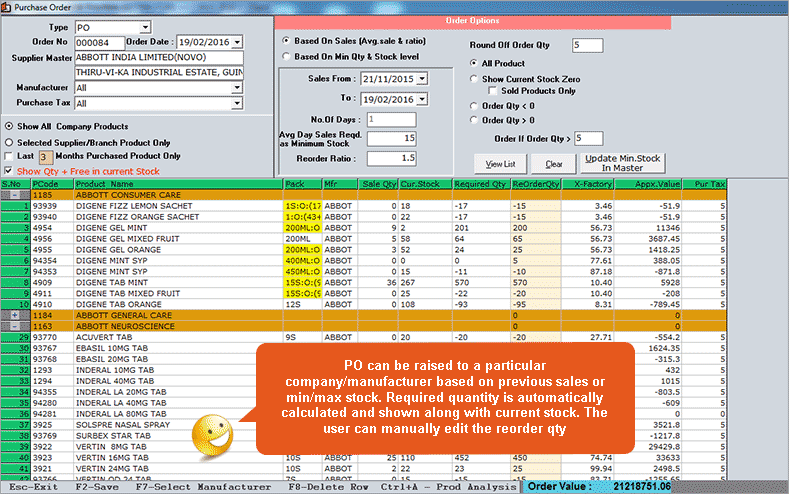The image size is (789, 494).
Task: Click the months count field showing 3
Action: (x=46, y=157)
